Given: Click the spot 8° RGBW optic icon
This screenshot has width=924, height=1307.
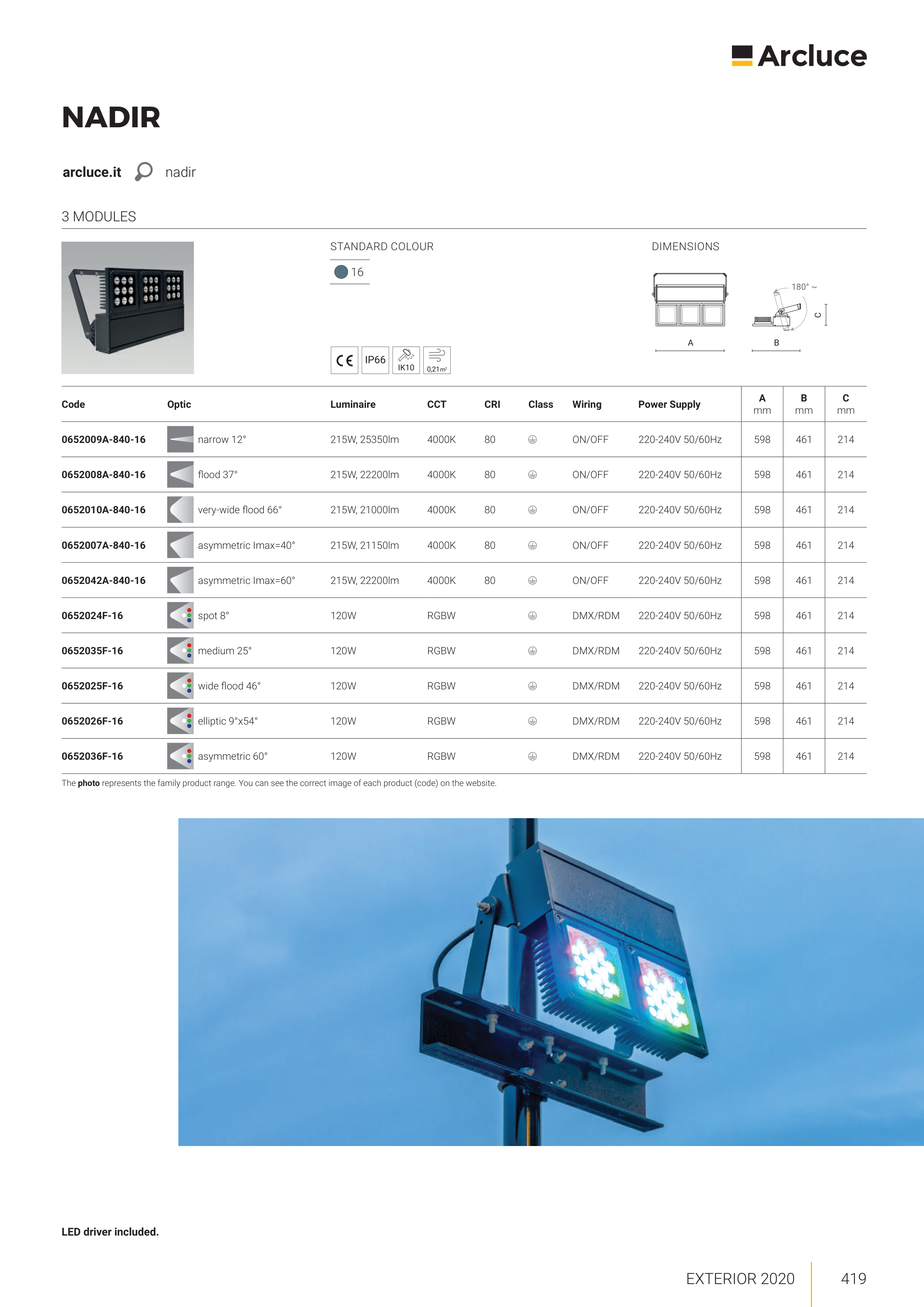Looking at the screenshot, I should click(181, 615).
